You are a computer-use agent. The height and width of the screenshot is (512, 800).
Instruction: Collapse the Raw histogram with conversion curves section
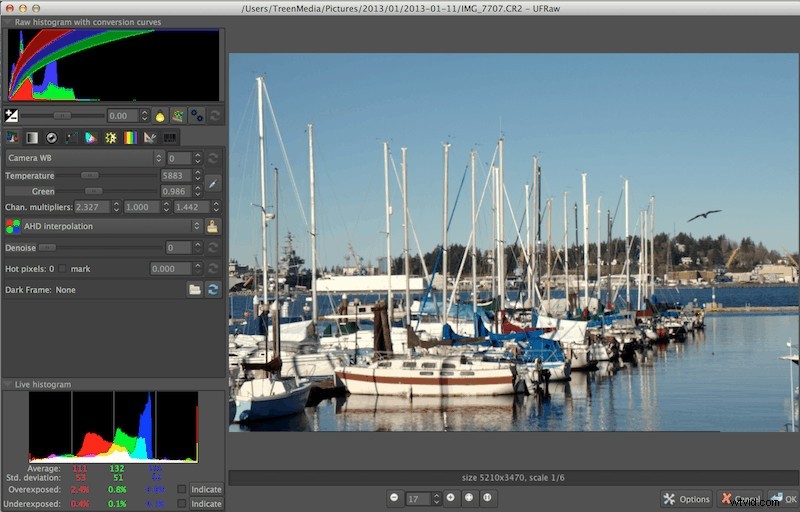click(x=8, y=22)
